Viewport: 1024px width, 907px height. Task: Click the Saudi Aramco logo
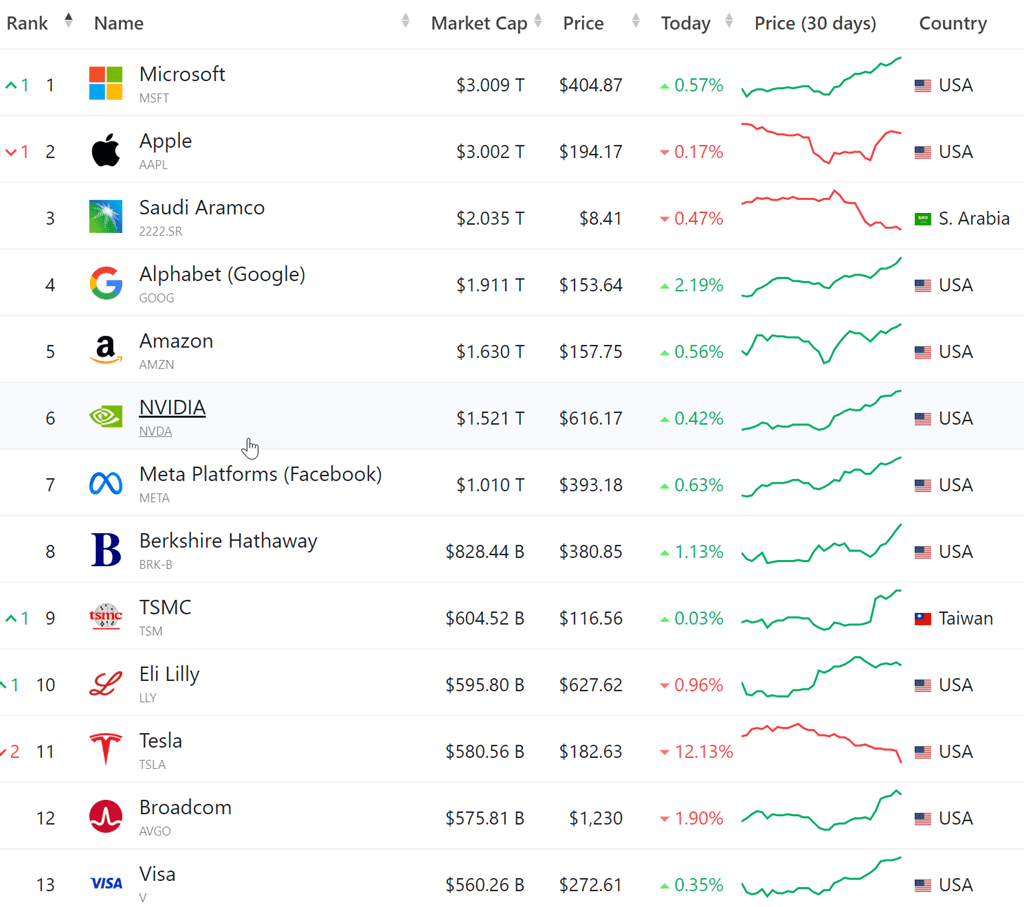106,217
